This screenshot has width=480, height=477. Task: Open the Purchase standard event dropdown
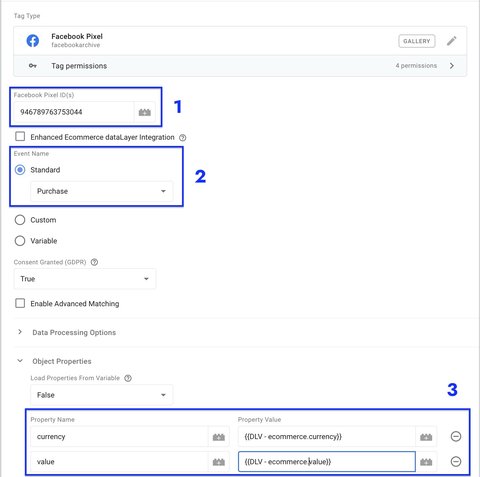click(x=102, y=191)
